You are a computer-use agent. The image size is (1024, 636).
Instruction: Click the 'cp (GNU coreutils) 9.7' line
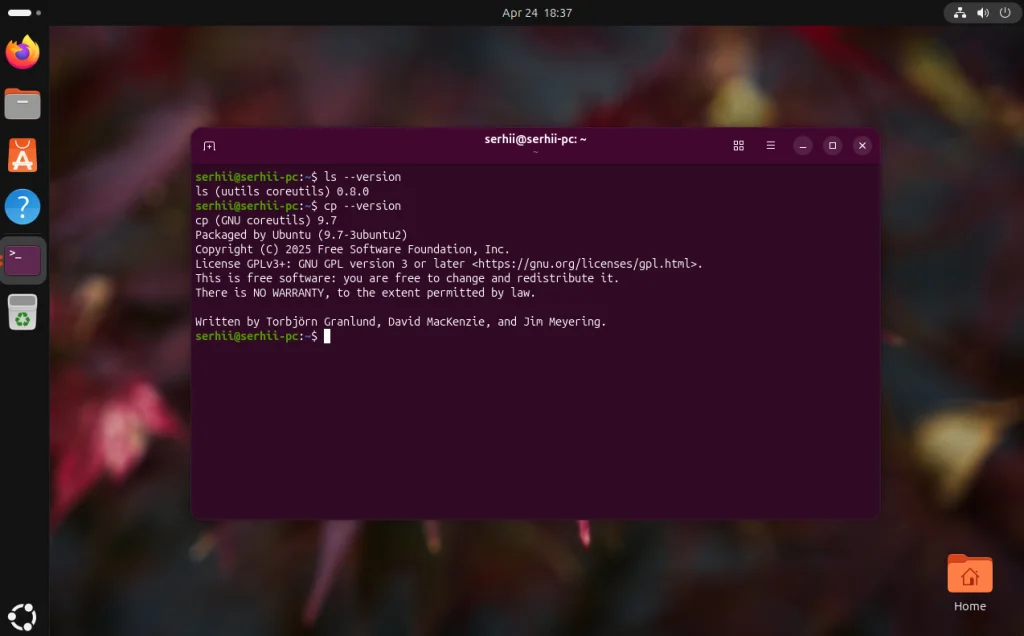266,220
